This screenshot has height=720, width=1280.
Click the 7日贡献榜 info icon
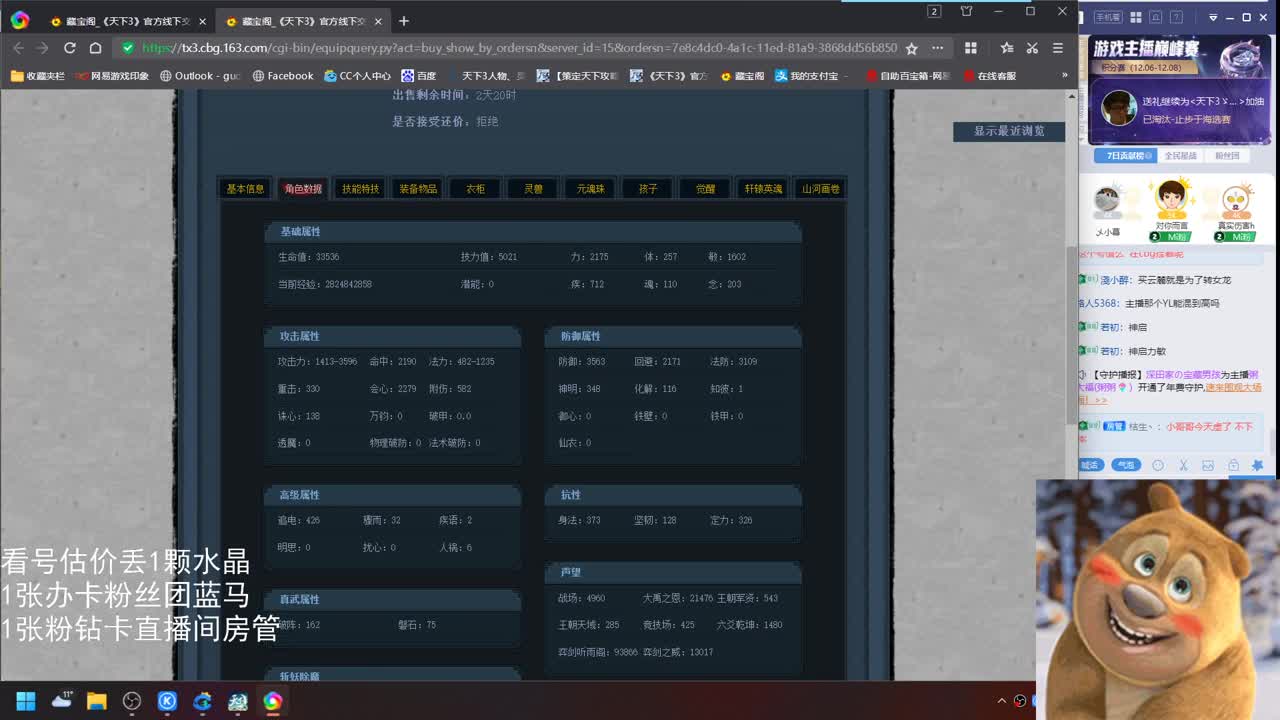click(x=1150, y=156)
